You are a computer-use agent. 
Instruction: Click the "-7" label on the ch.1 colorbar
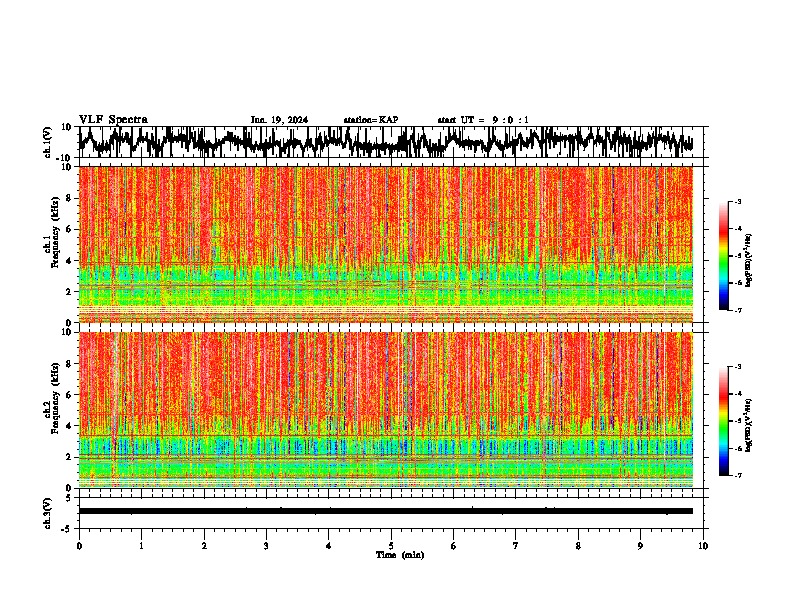pyautogui.click(x=737, y=310)
